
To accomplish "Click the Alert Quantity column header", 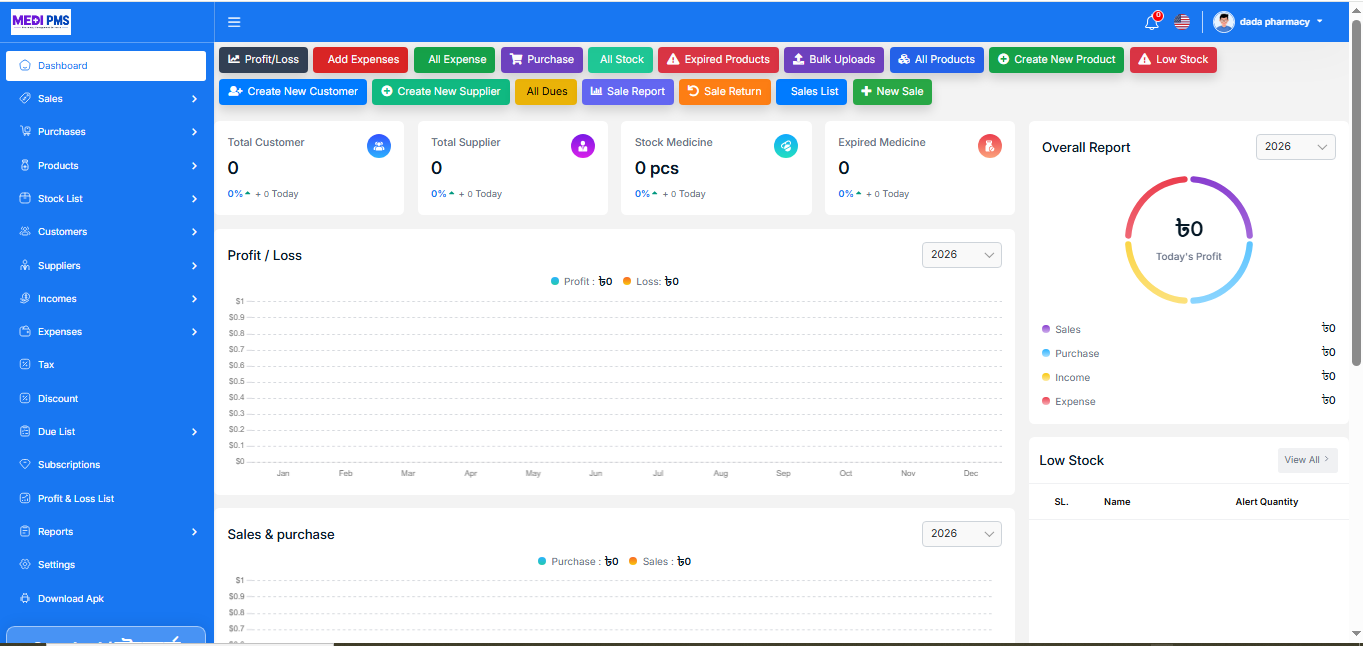I will click(x=1266, y=502).
